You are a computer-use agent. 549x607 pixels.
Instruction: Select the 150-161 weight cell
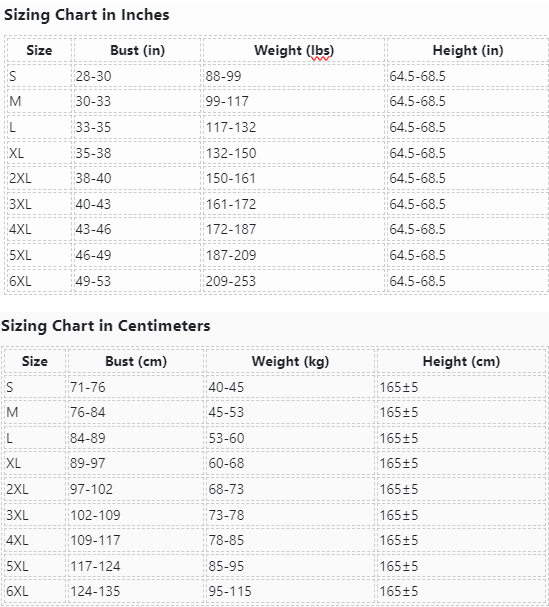click(294, 178)
